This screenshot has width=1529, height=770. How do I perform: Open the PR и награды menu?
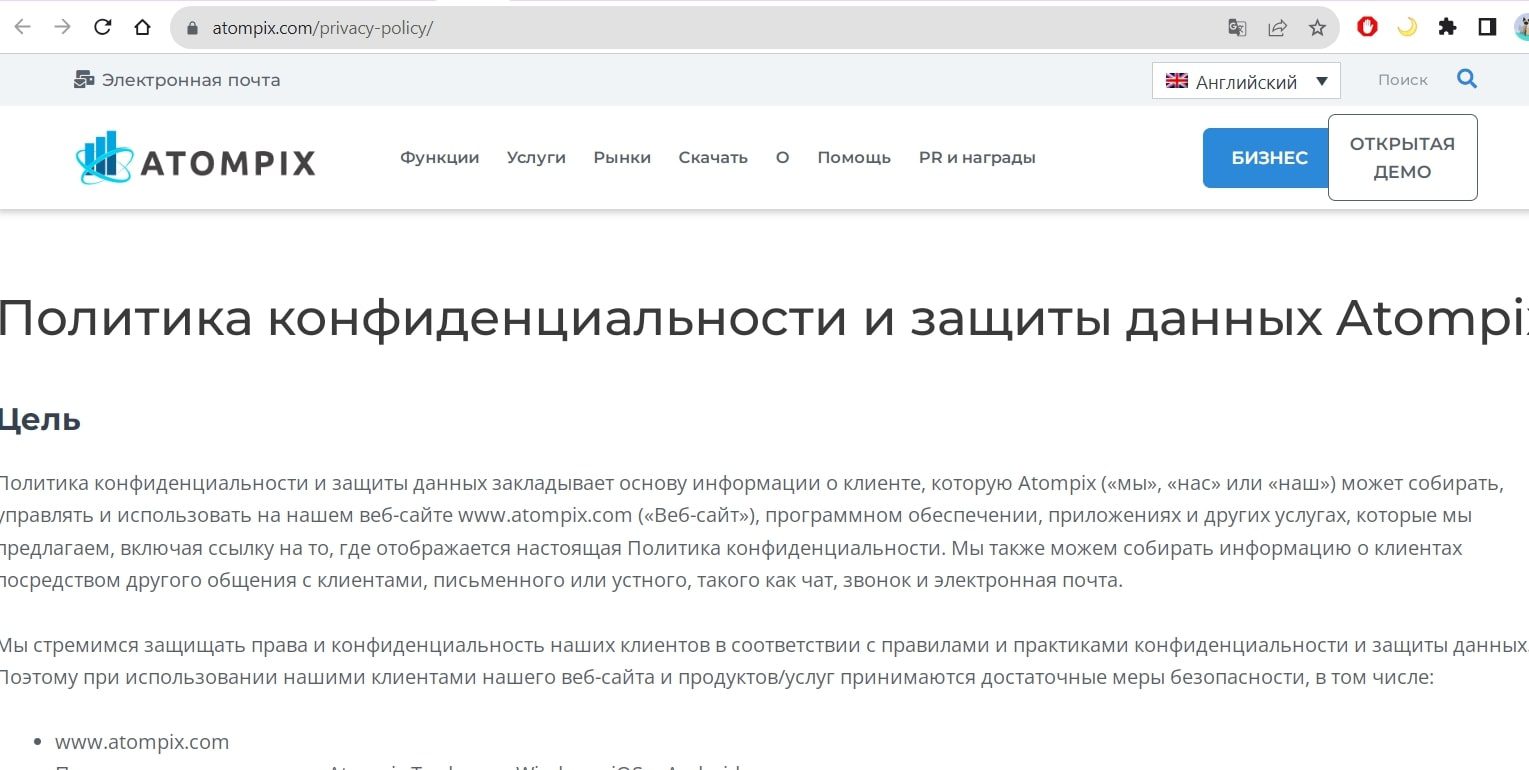click(x=977, y=158)
